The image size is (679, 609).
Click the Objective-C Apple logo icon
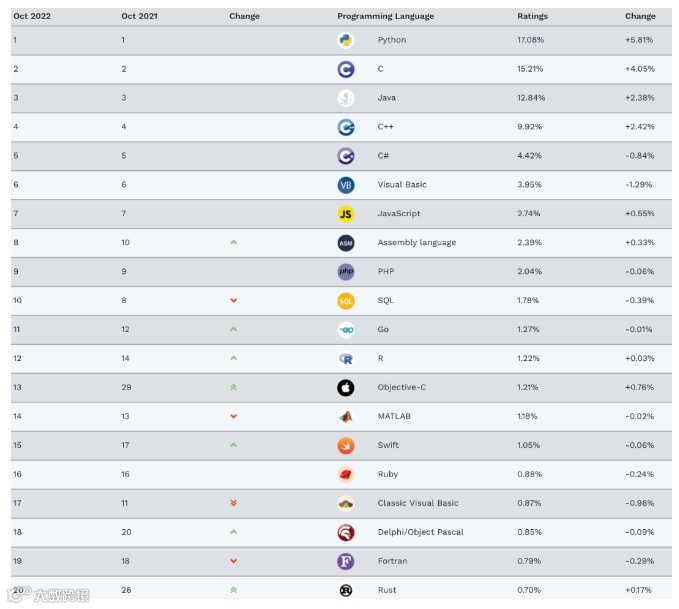(346, 388)
